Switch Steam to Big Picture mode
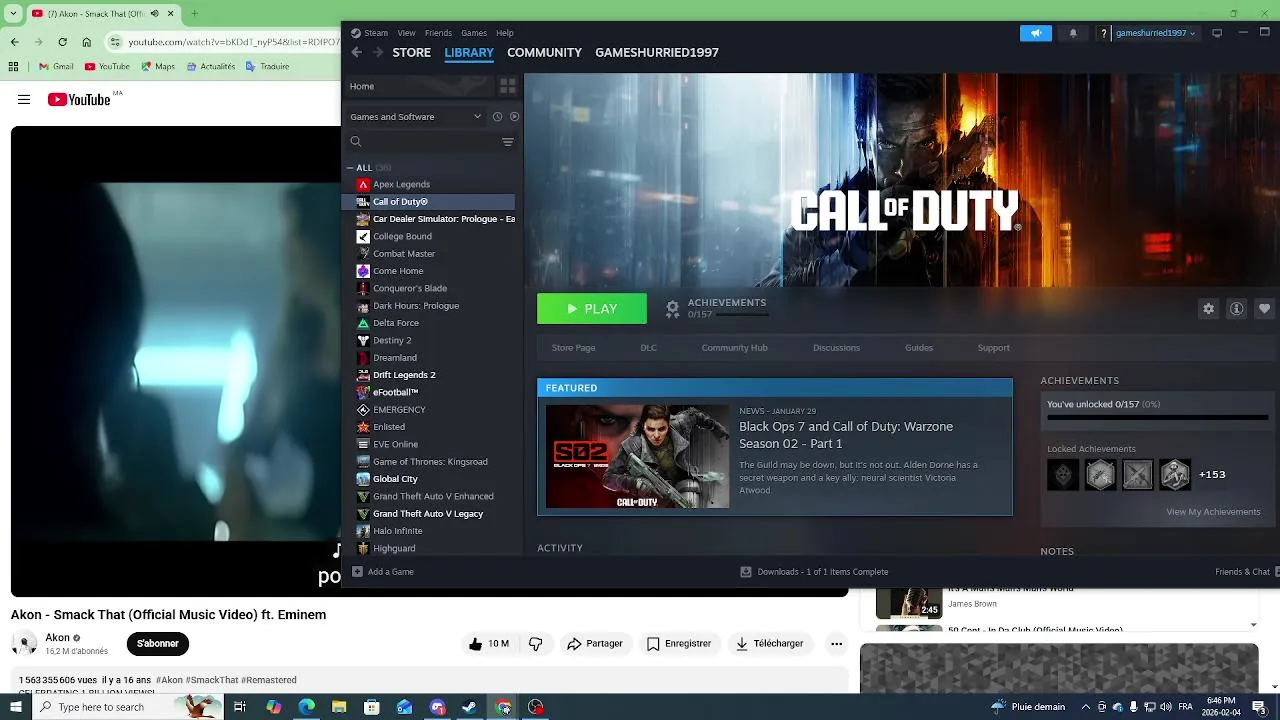Viewport: 1280px width, 720px height. (x=1217, y=33)
